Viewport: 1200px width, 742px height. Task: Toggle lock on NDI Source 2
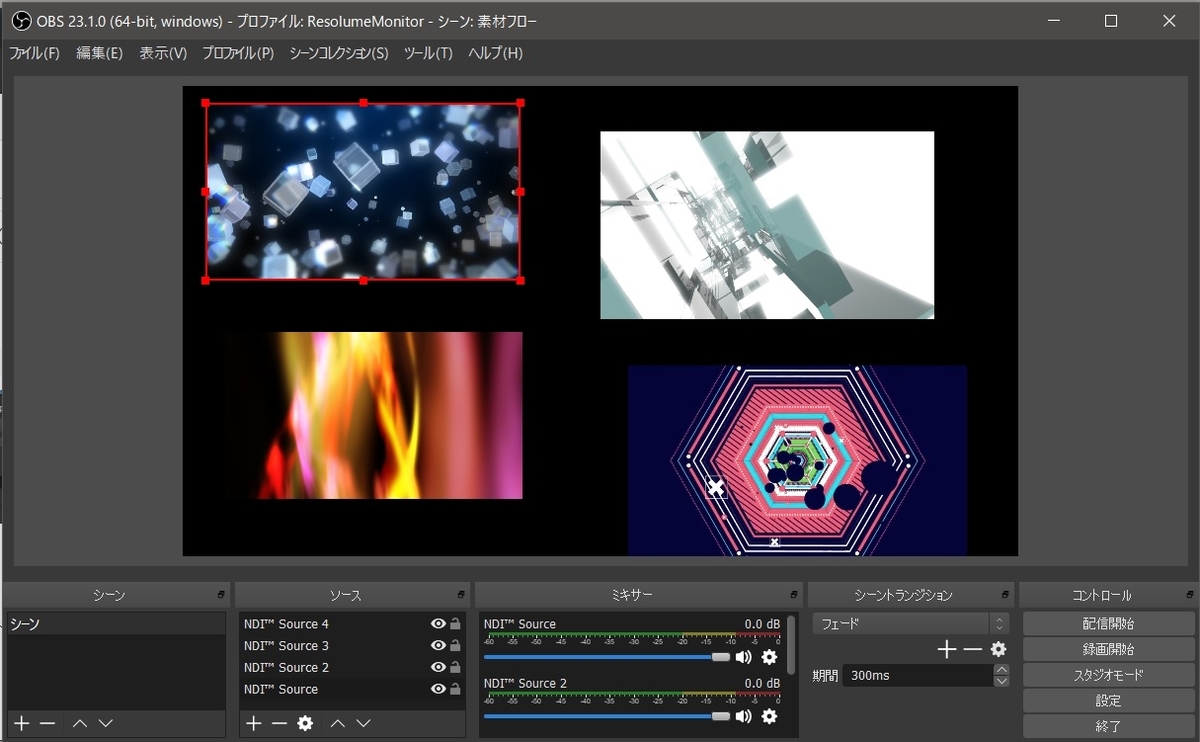click(x=455, y=668)
